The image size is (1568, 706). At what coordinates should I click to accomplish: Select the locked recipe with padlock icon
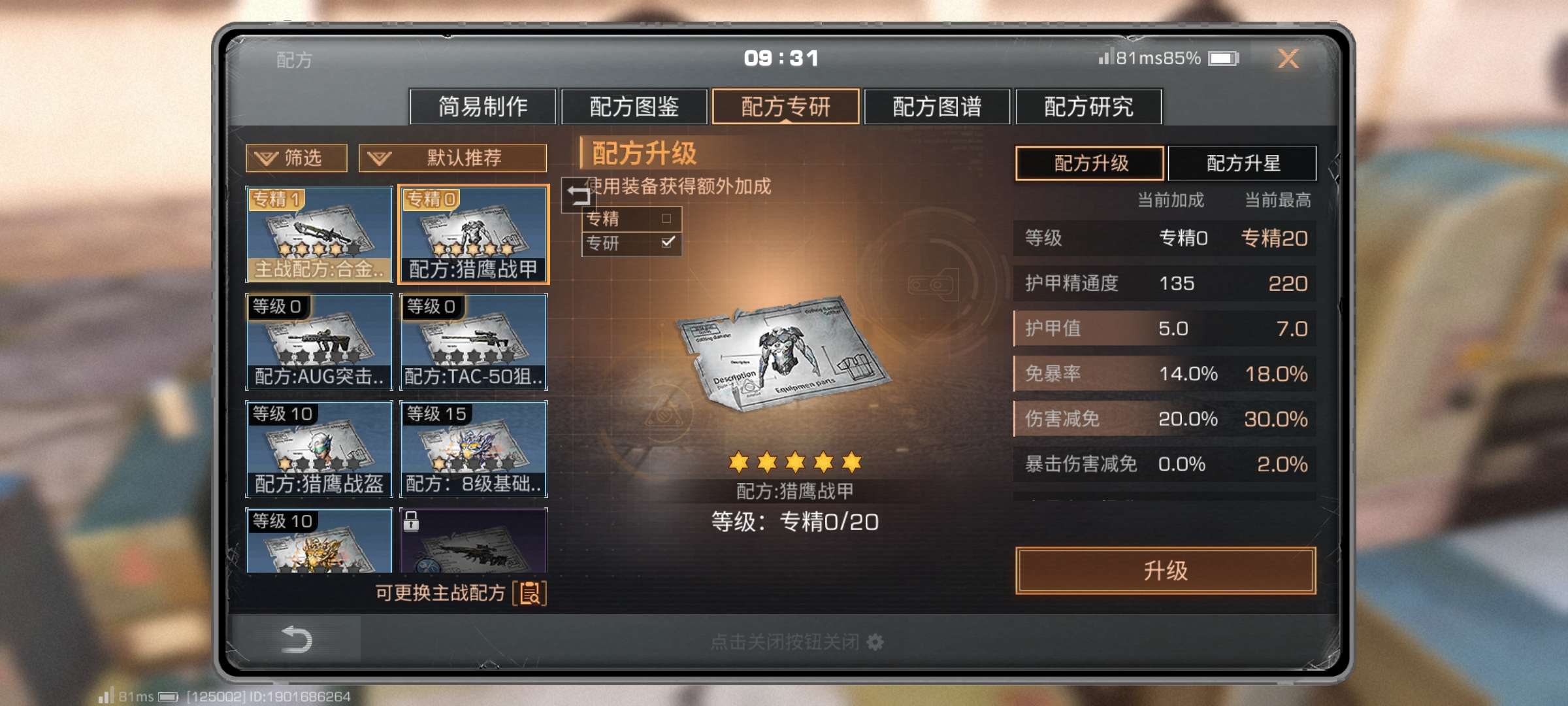(473, 540)
